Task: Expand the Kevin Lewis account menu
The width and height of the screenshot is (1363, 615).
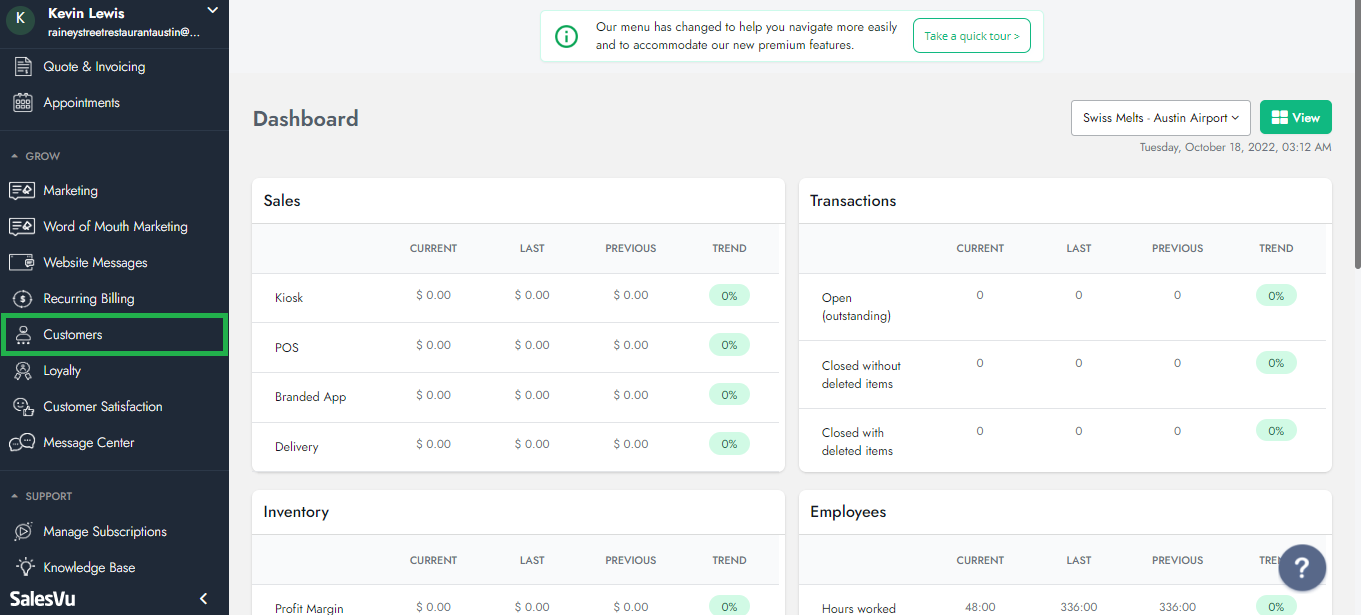Action: (211, 11)
